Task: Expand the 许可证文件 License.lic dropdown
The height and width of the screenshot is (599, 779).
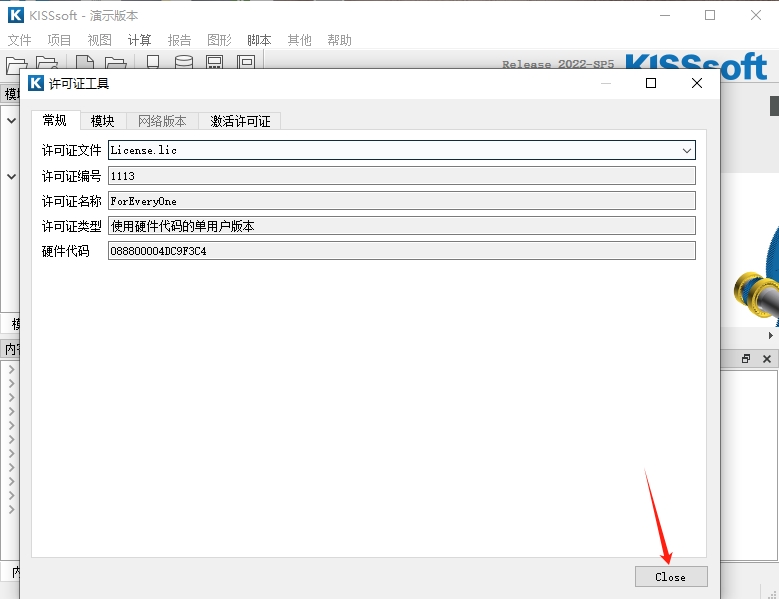Action: click(687, 150)
